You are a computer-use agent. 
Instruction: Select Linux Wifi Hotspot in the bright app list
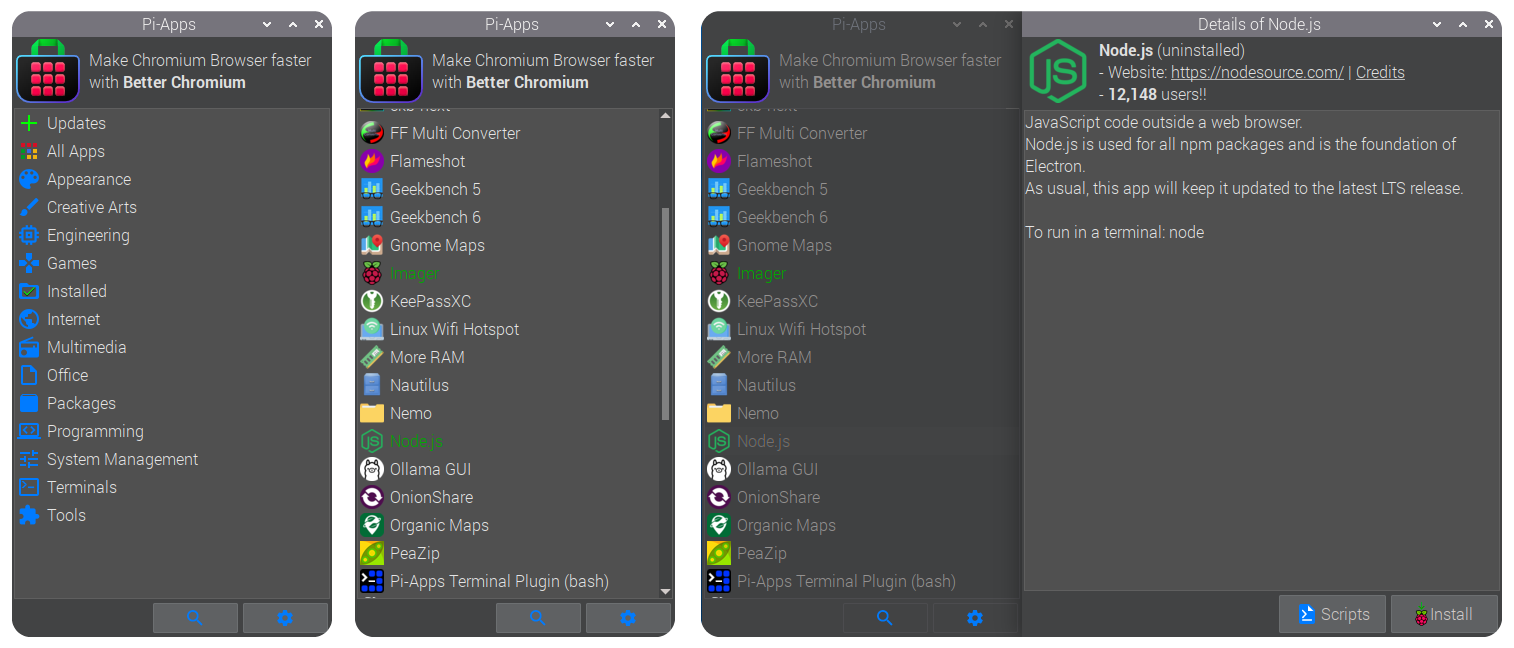[508, 329]
